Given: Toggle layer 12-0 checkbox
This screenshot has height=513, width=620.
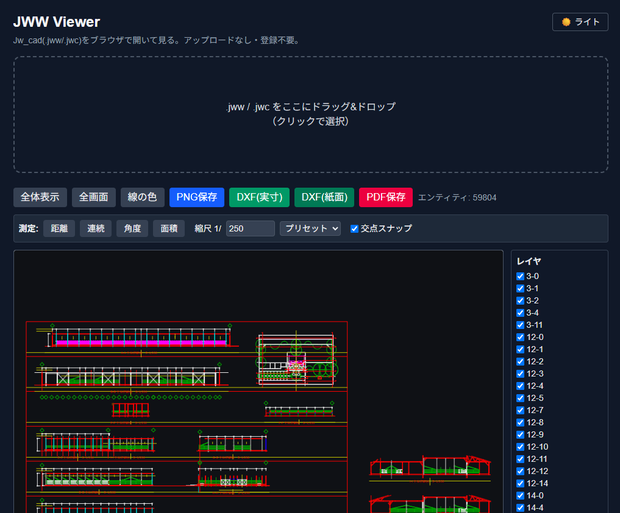Looking at the screenshot, I should [520, 337].
